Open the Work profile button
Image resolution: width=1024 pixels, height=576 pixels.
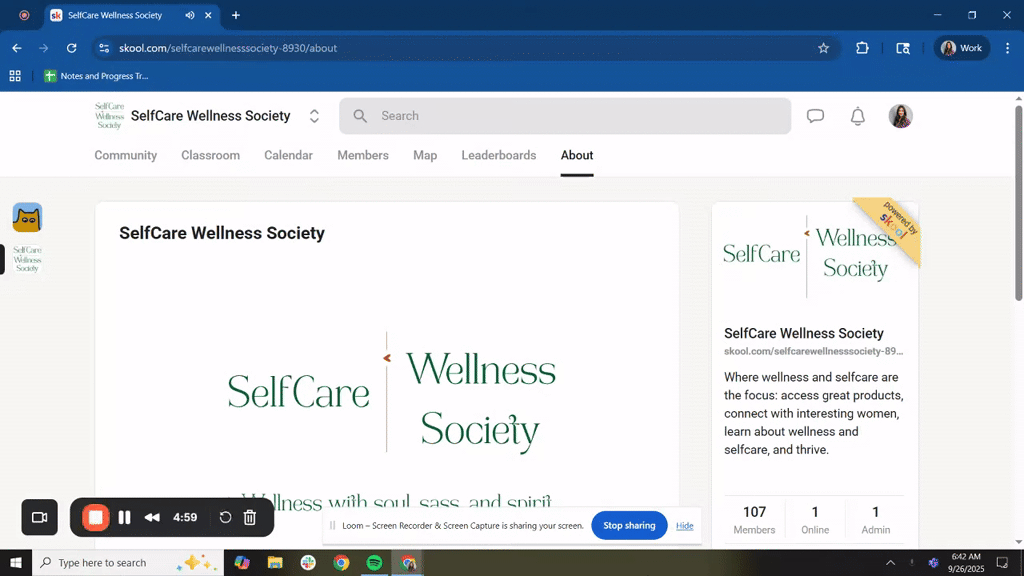coord(962,48)
